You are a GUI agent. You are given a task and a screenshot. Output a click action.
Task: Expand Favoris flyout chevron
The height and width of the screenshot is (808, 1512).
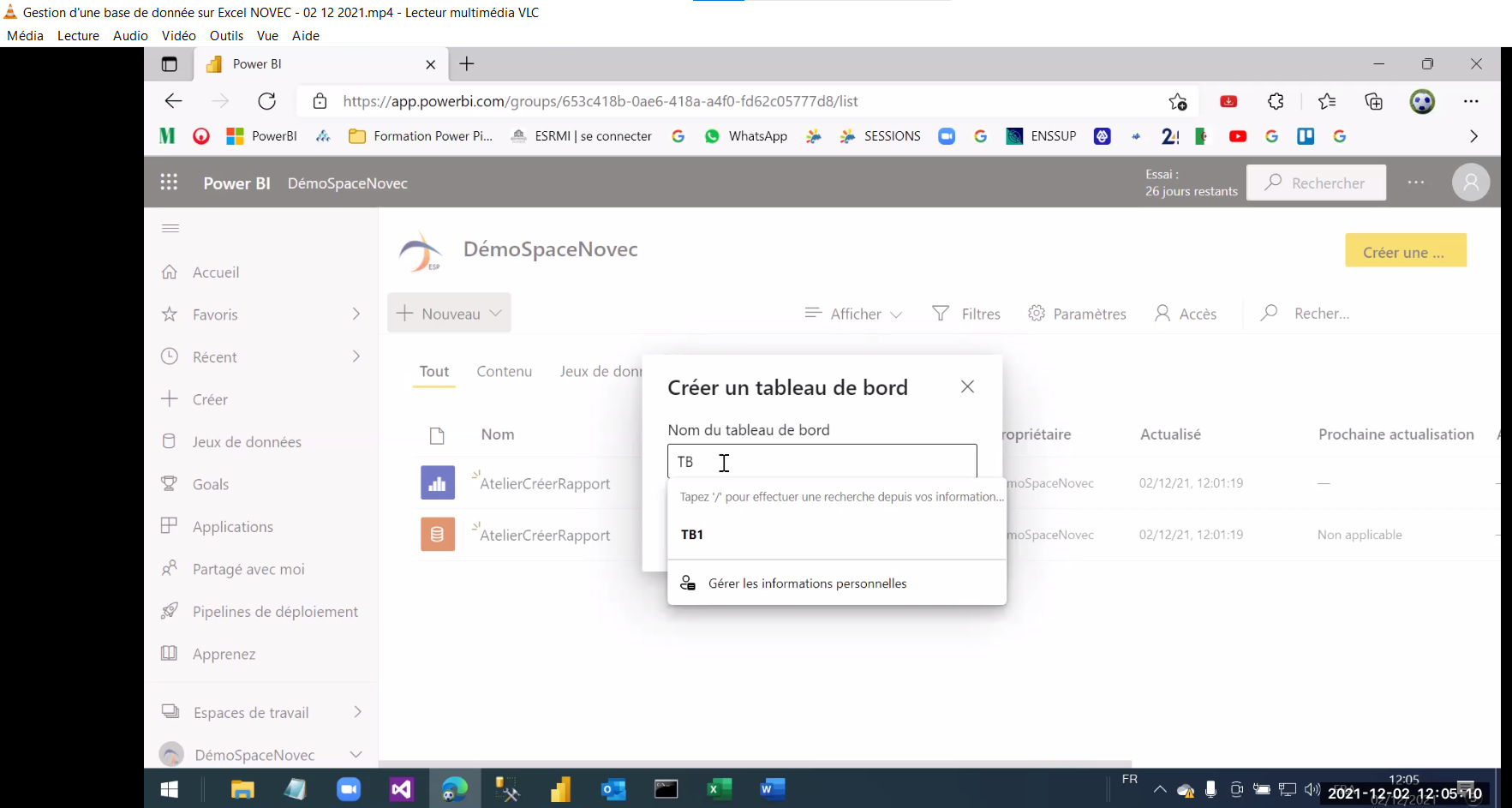click(356, 314)
